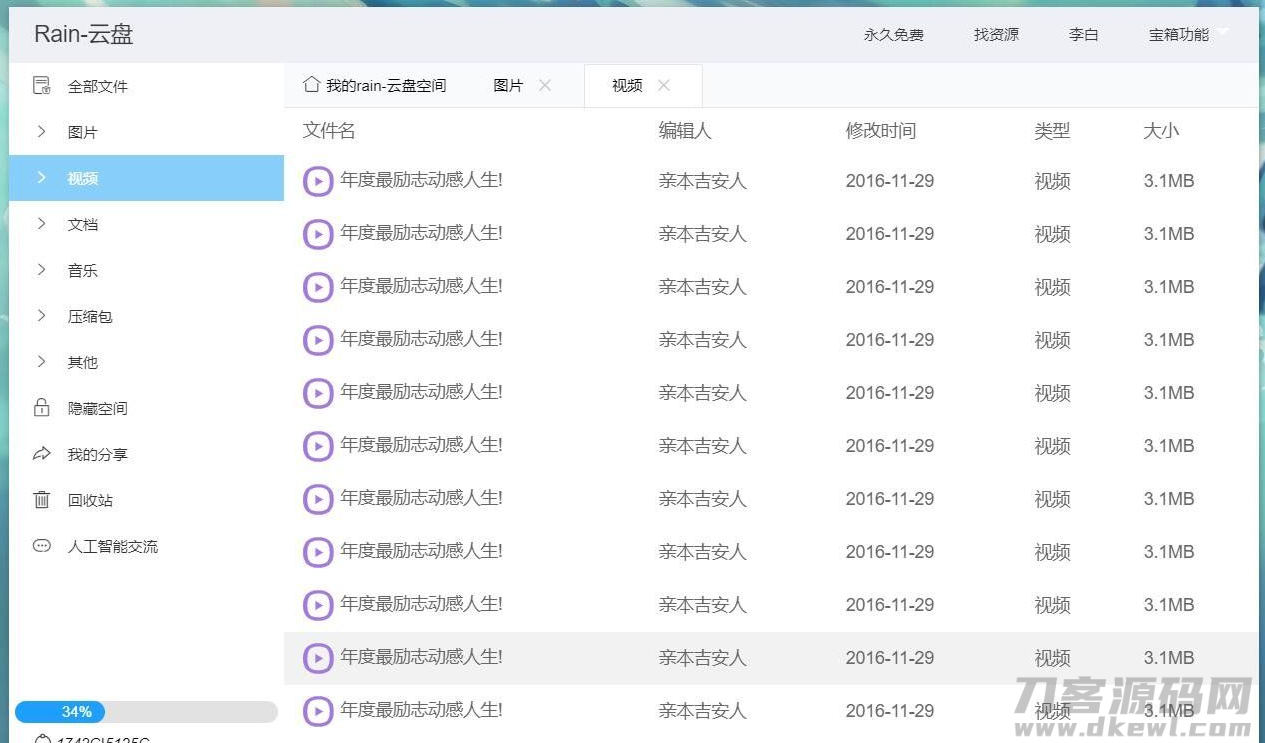Select the 视频 category in sidebar

click(82, 178)
